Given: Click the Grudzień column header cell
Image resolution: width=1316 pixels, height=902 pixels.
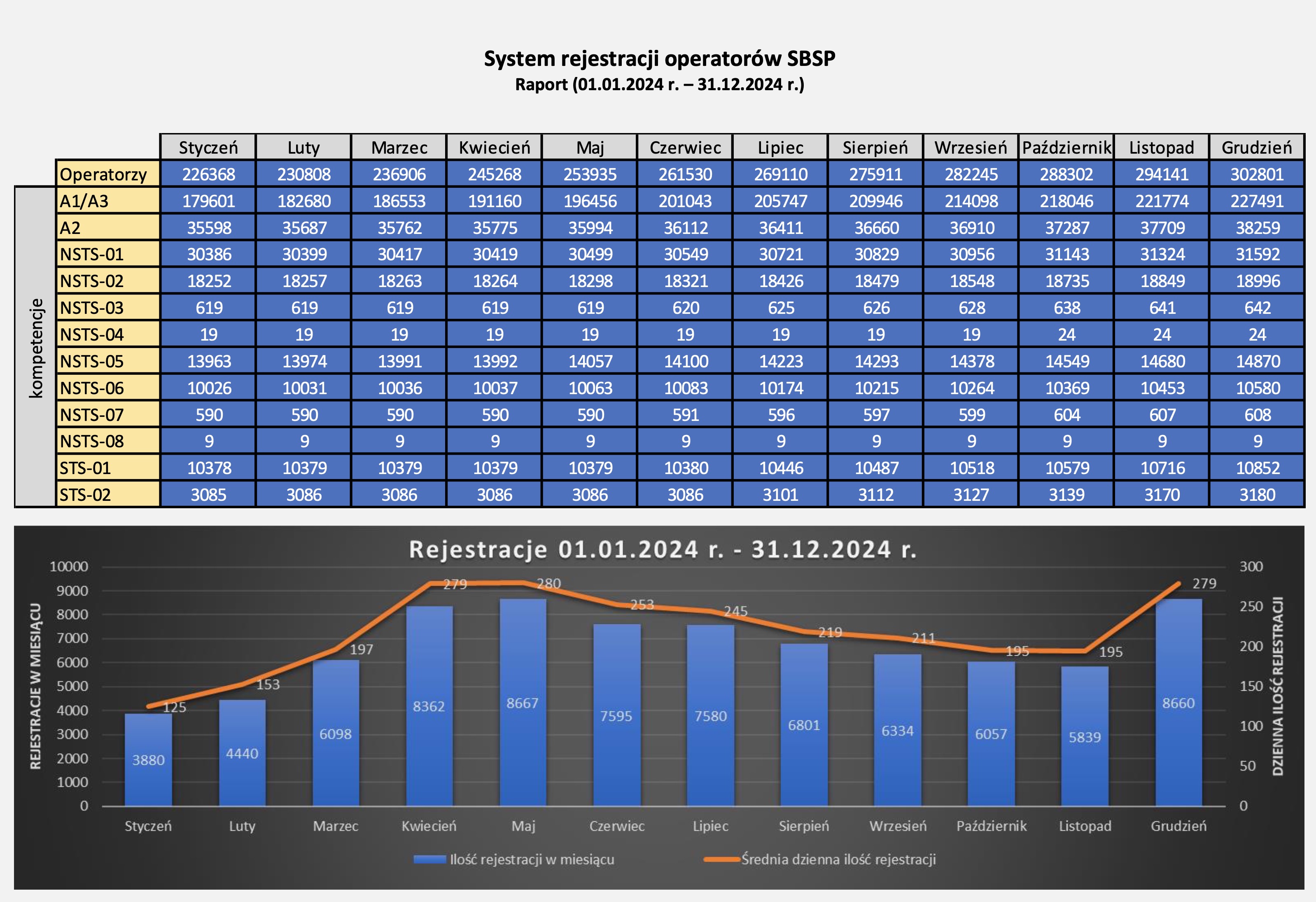Looking at the screenshot, I should pyautogui.click(x=1257, y=147).
